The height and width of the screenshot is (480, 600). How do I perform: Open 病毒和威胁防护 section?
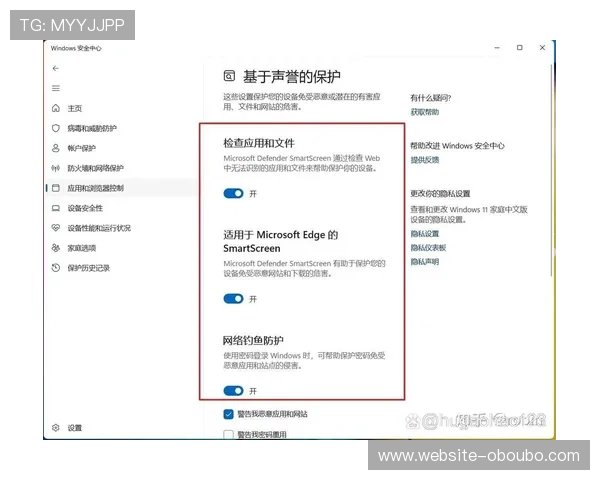pos(92,128)
